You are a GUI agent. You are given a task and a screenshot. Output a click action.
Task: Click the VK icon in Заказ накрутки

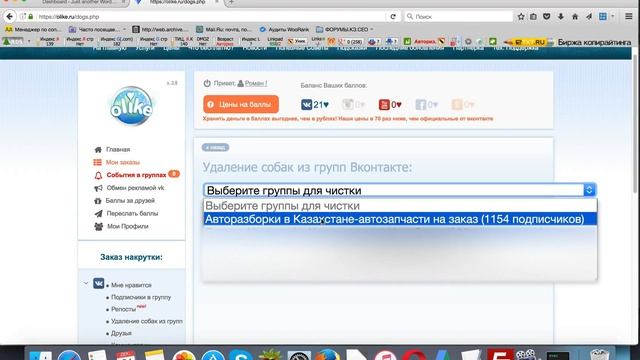coord(98,283)
